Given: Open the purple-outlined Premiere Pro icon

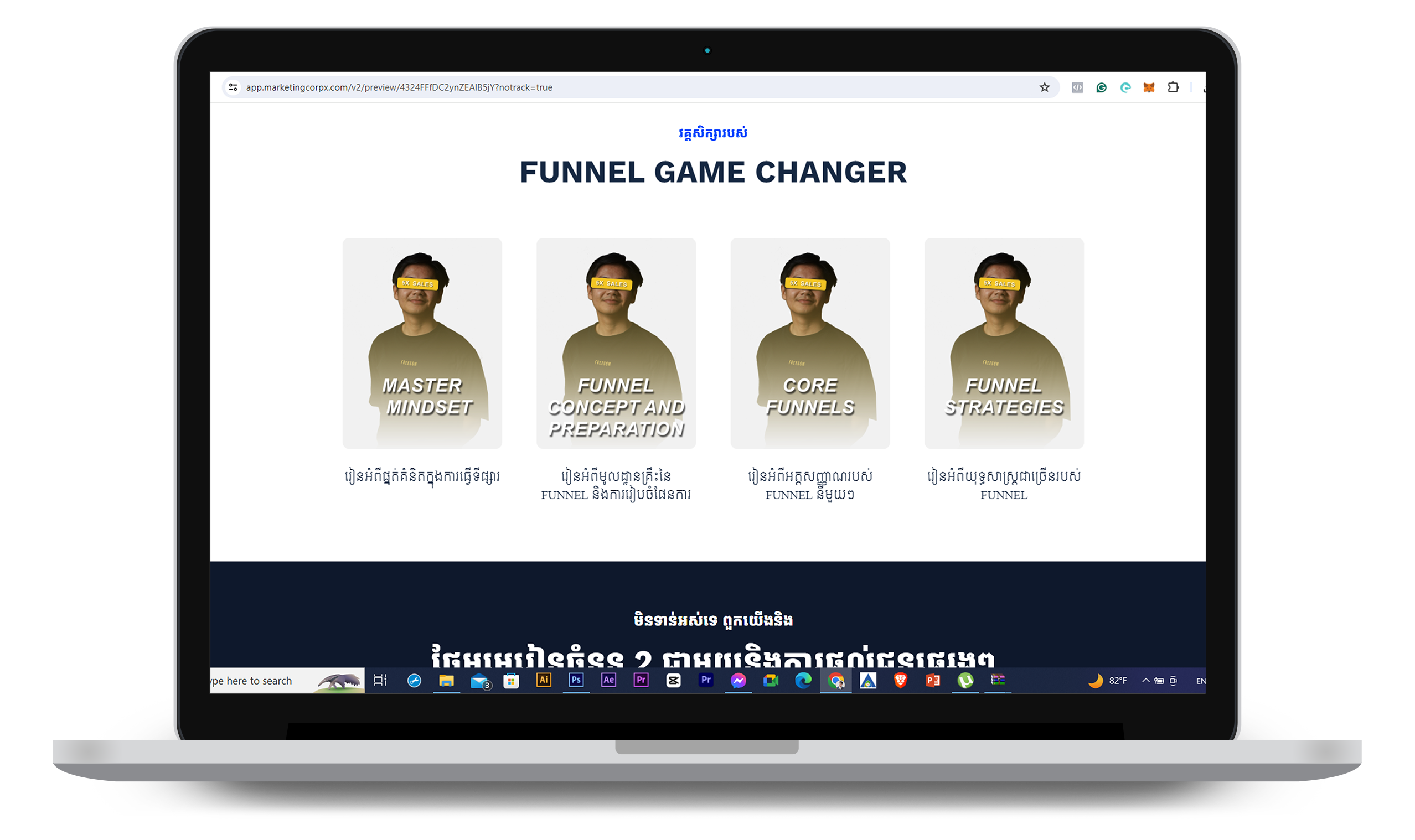Looking at the screenshot, I should 641,680.
